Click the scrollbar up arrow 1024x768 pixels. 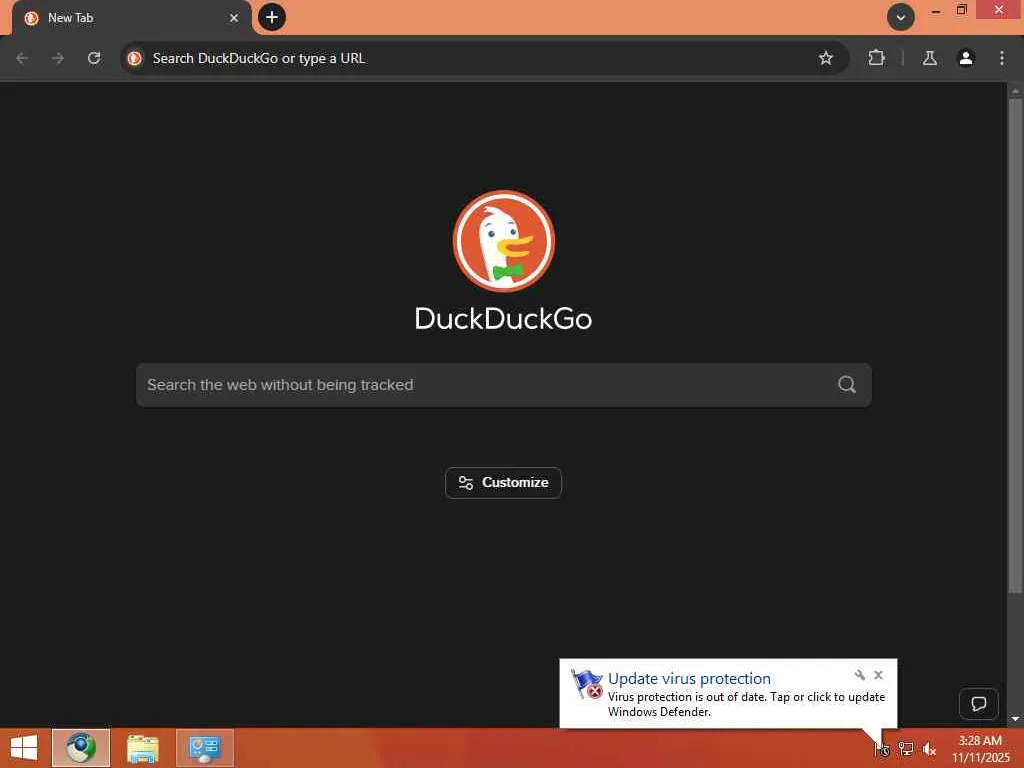click(x=1015, y=91)
